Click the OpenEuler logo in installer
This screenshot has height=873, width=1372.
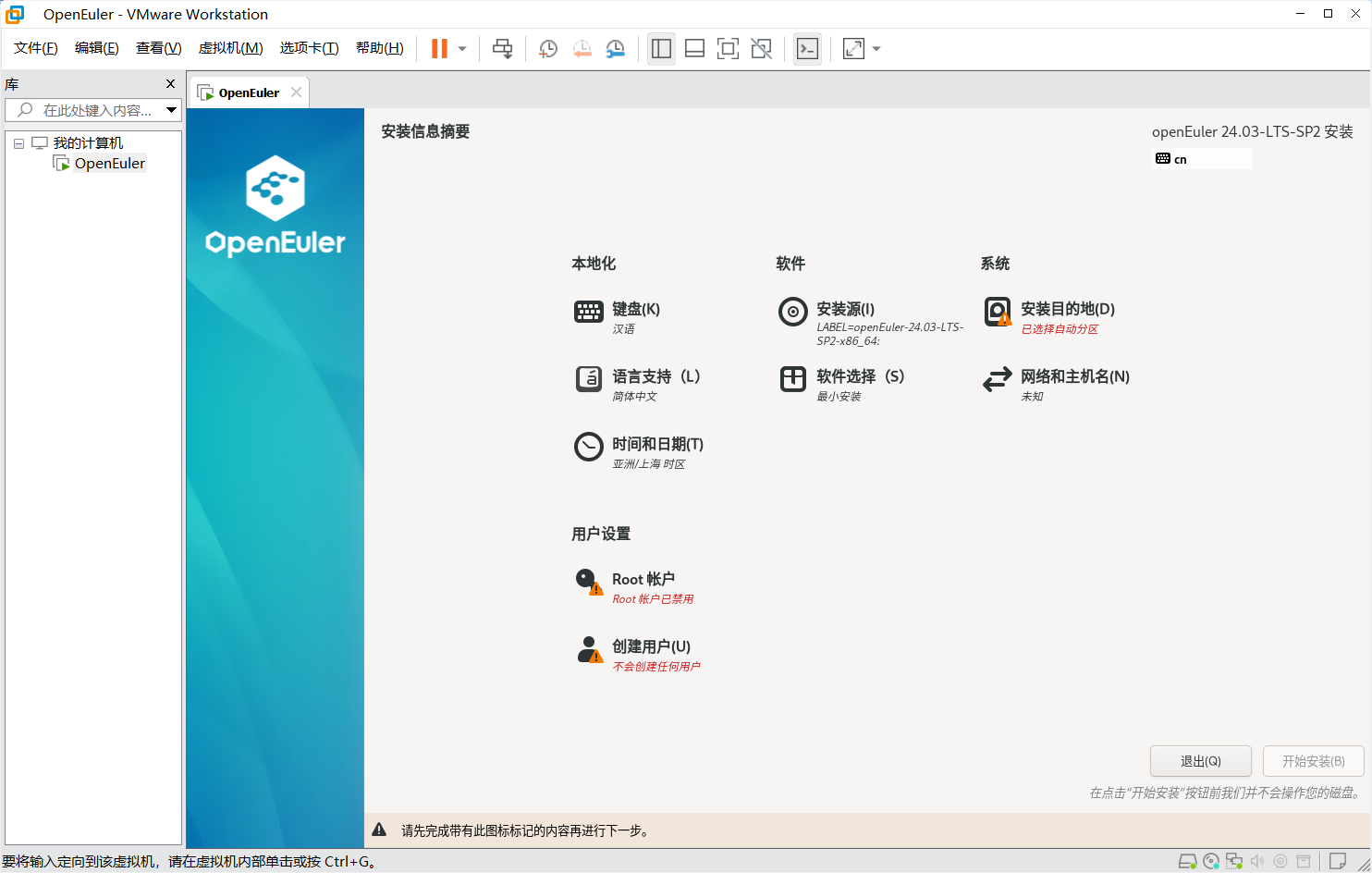pos(276,205)
